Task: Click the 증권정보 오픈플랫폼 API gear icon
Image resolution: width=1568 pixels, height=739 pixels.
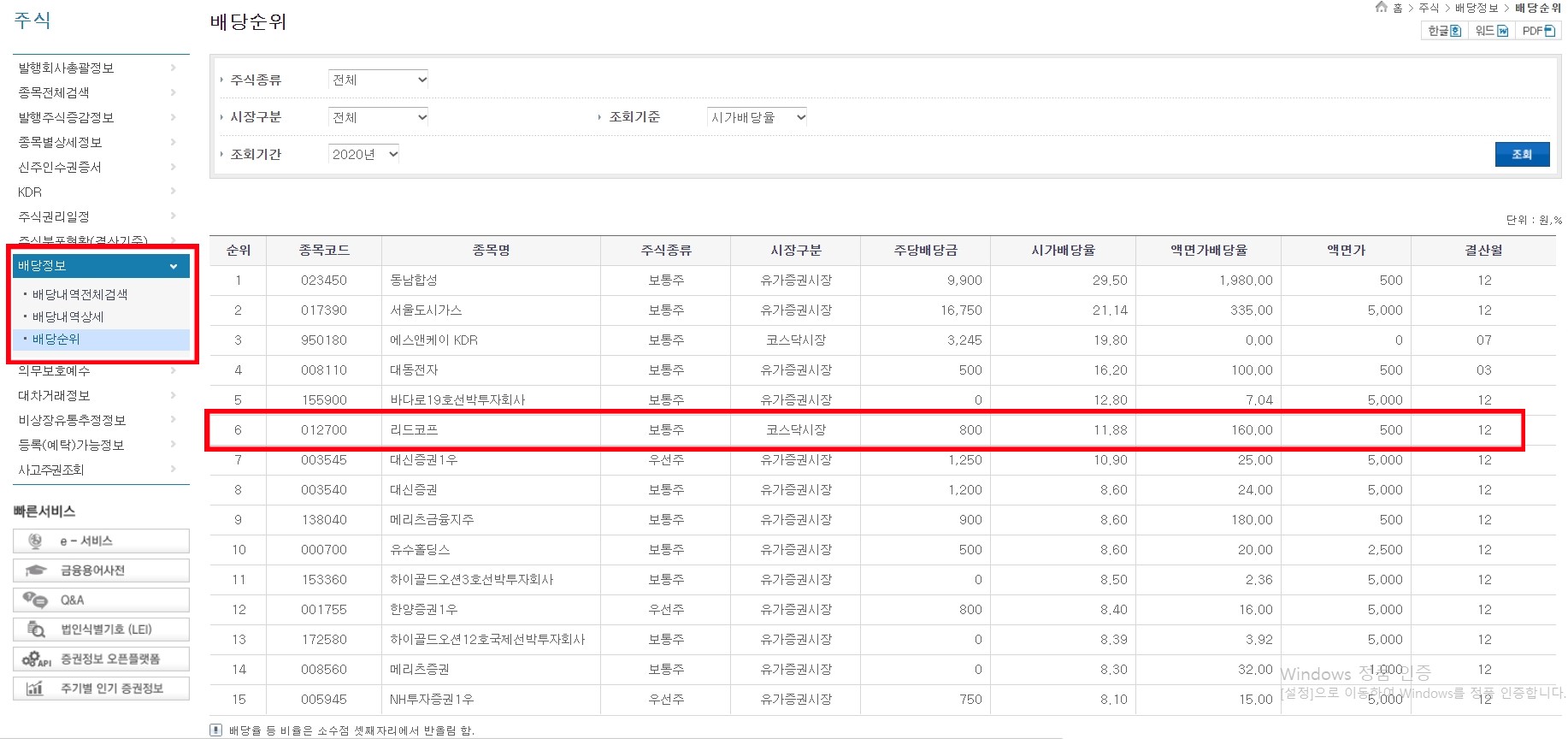Action: (x=36, y=659)
